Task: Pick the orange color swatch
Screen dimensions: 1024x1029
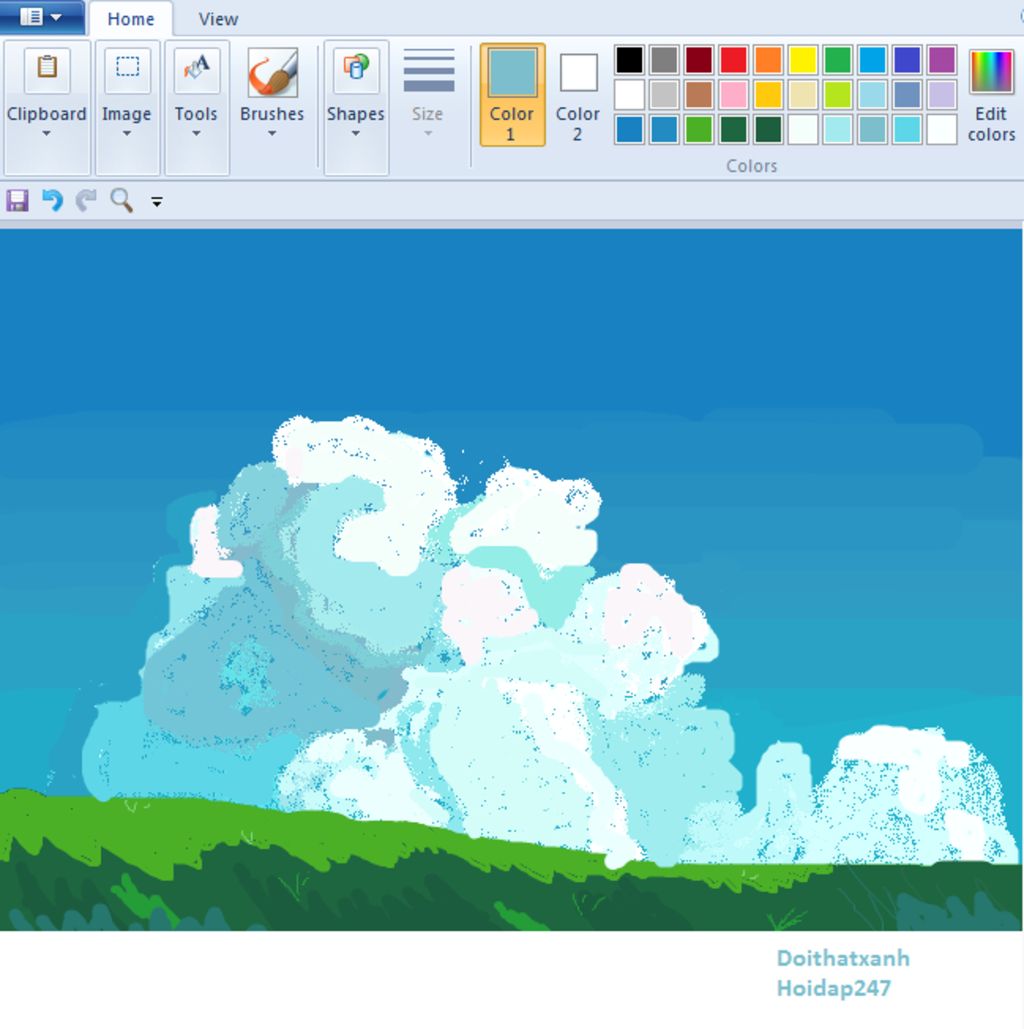Action: (x=769, y=60)
